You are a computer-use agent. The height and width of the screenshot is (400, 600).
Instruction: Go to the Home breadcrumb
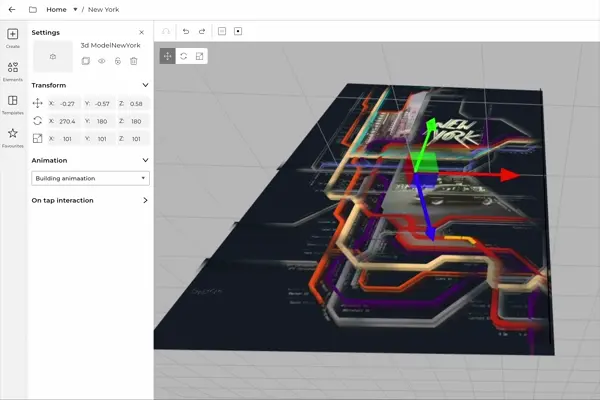[56, 10]
